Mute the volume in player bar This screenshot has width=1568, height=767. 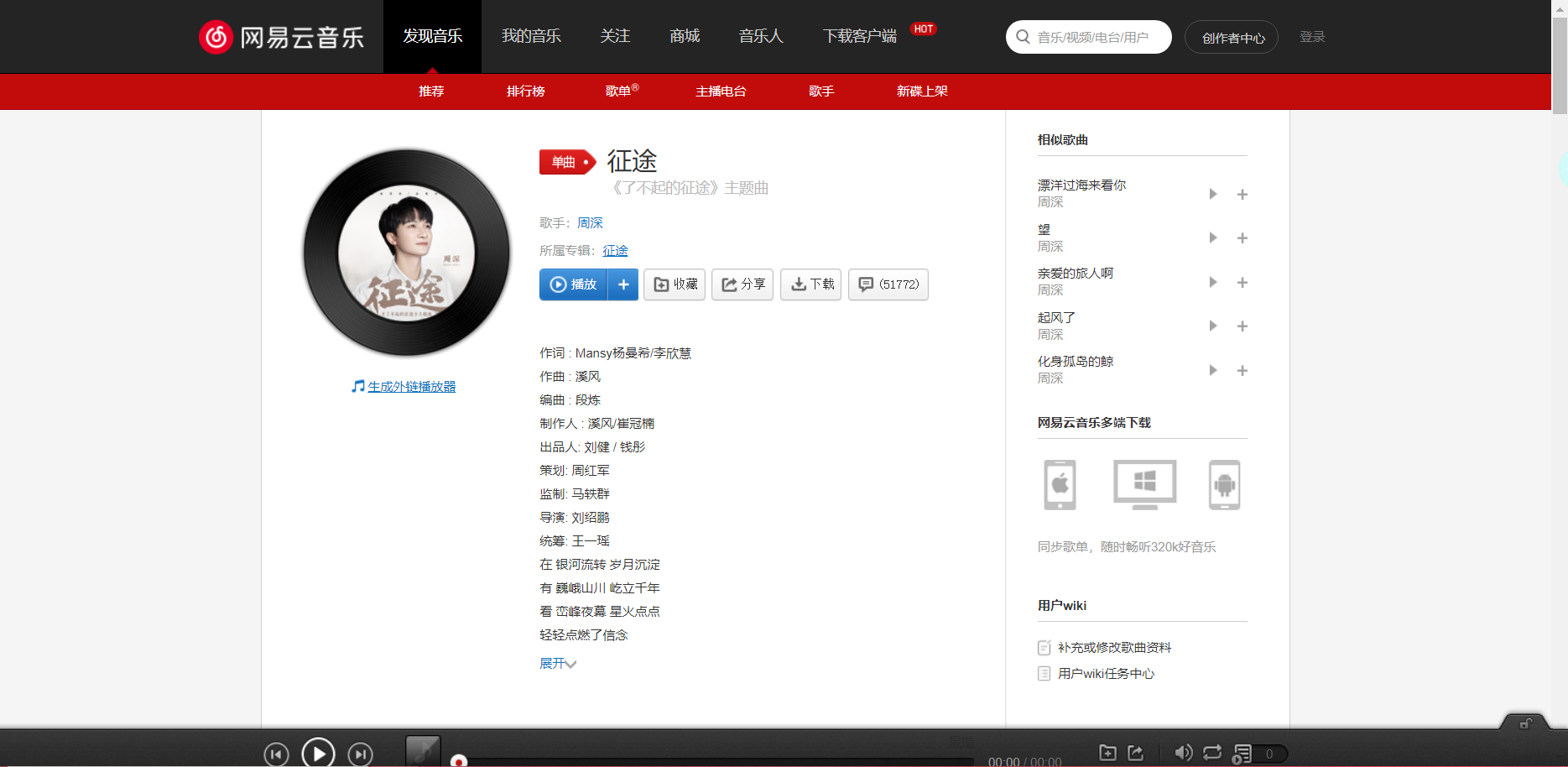[x=1184, y=753]
